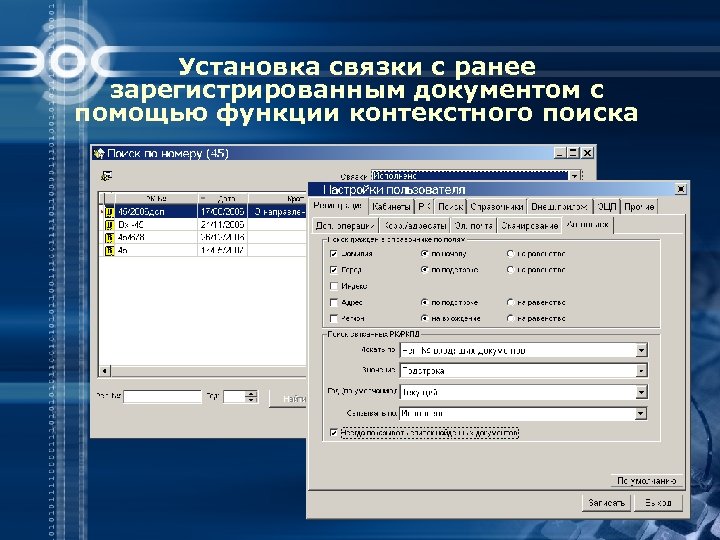Click the toolbar icon in the Поиск по номеру window
Image resolution: width=720 pixels, height=540 pixels.
[107, 175]
